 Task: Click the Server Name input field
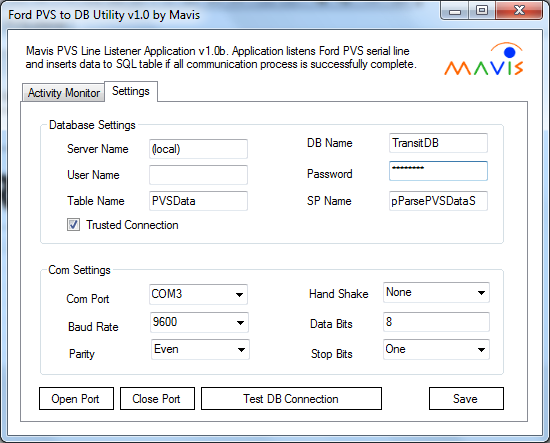tap(198, 149)
